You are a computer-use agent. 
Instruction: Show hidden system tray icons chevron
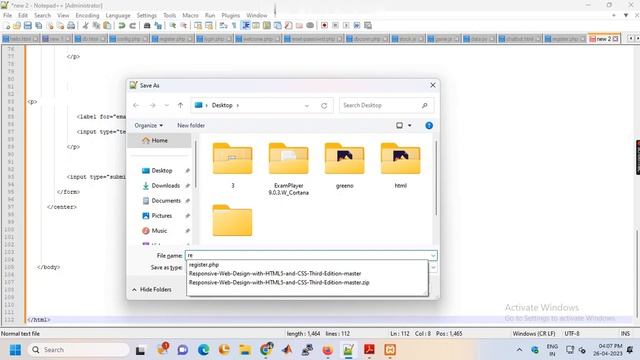tap(519, 350)
